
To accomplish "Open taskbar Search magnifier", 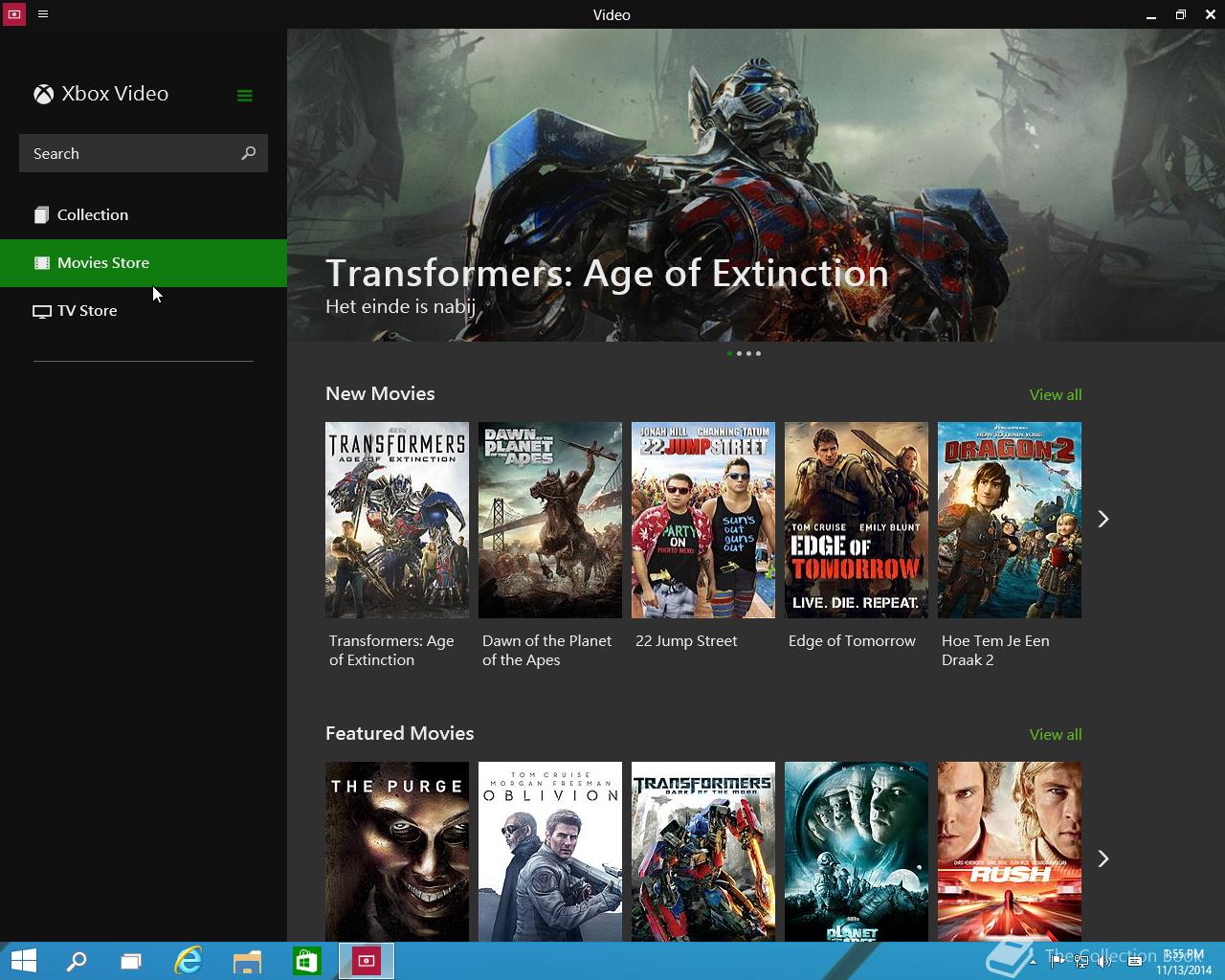I will [76, 961].
